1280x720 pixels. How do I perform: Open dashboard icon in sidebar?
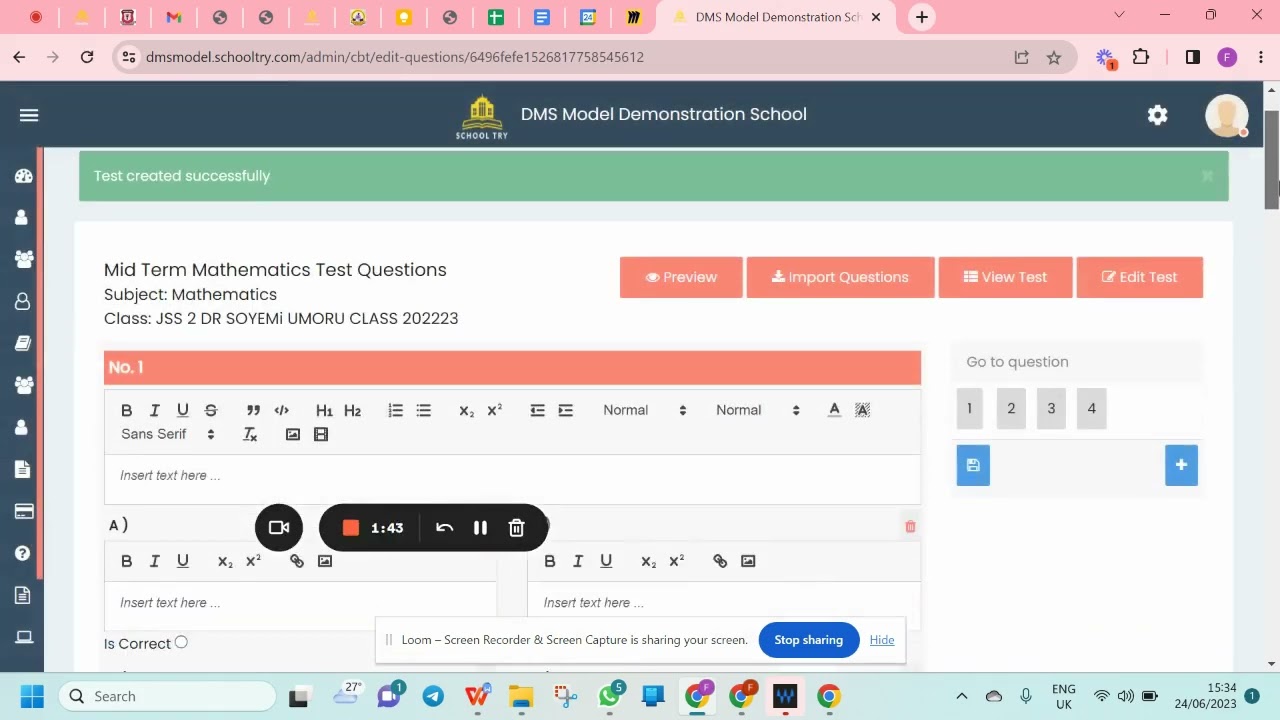click(23, 176)
